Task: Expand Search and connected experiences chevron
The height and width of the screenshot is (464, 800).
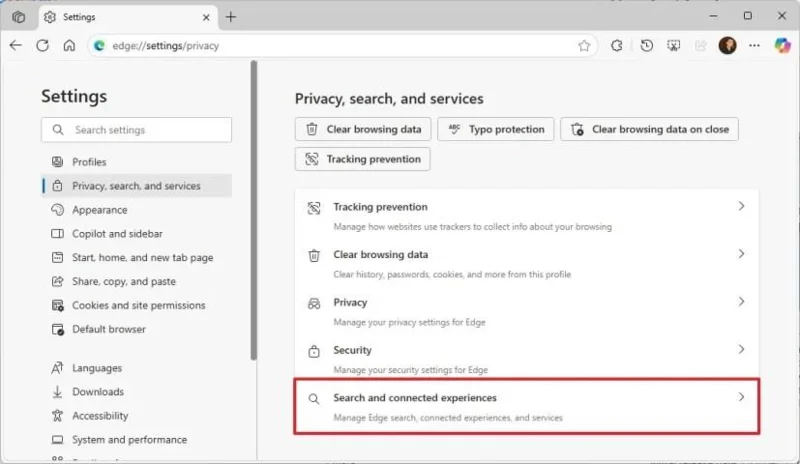Action: pyautogui.click(x=741, y=397)
